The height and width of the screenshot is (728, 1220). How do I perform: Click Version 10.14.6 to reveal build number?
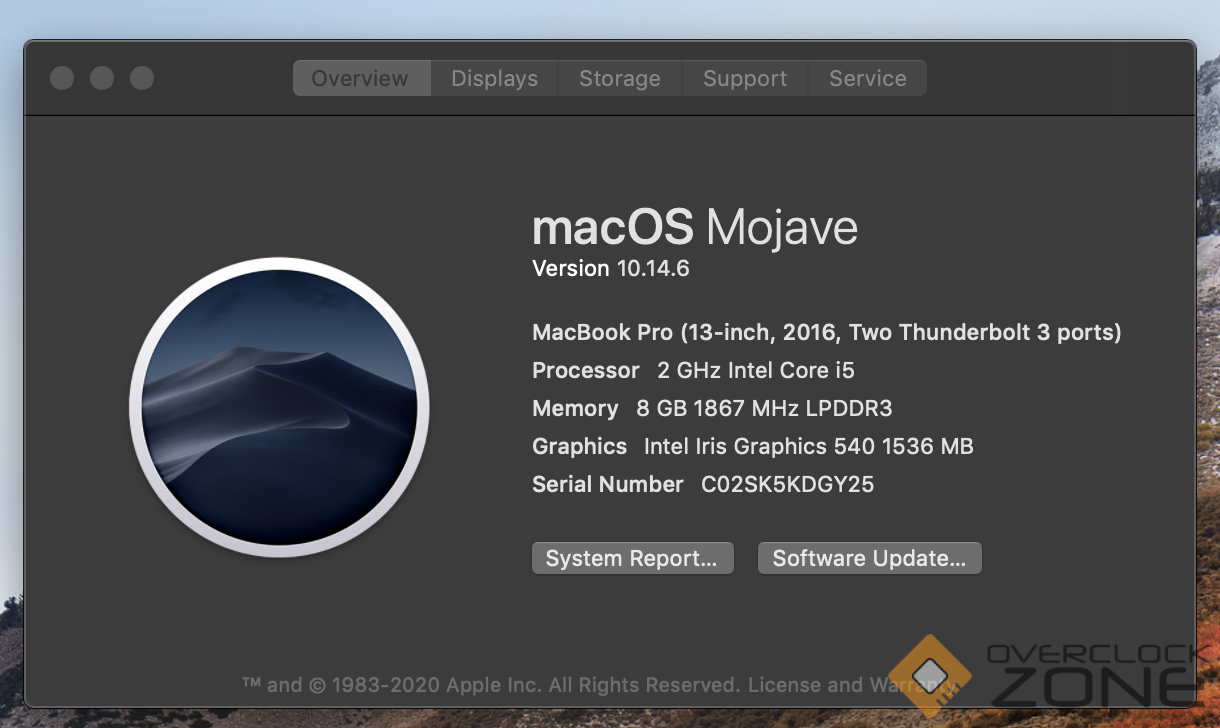[610, 269]
